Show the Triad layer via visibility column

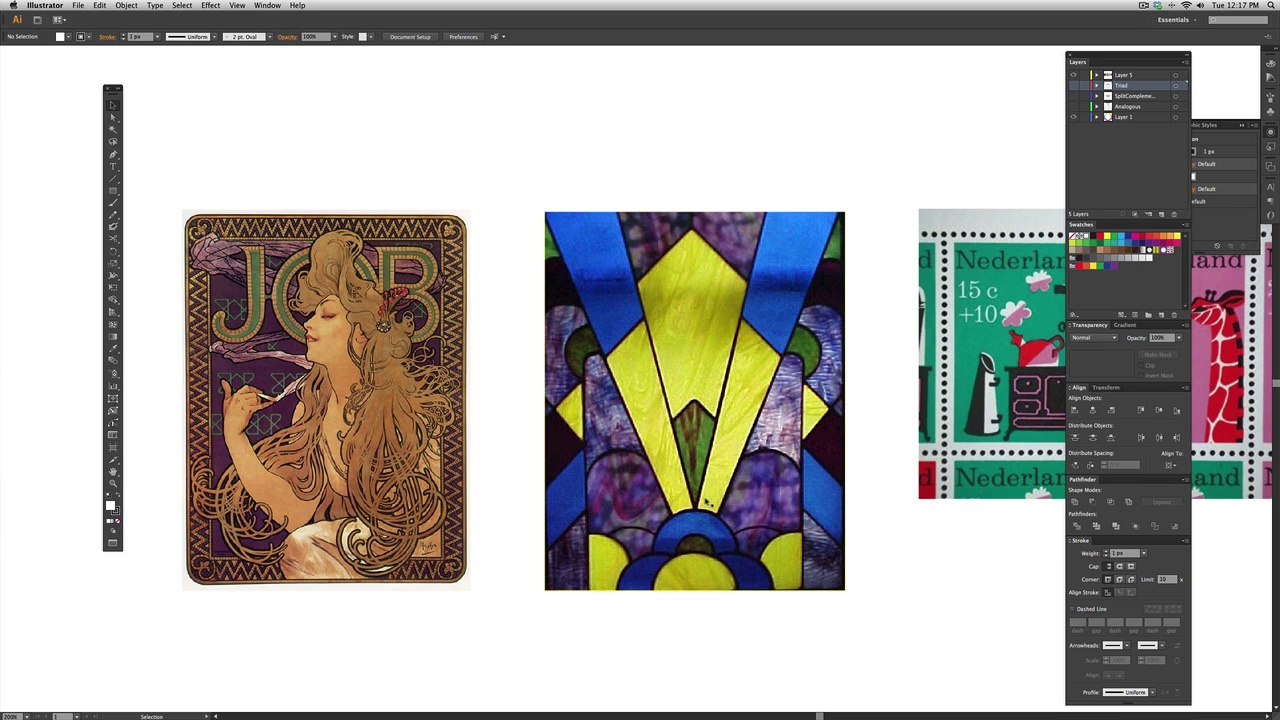[x=1074, y=86]
